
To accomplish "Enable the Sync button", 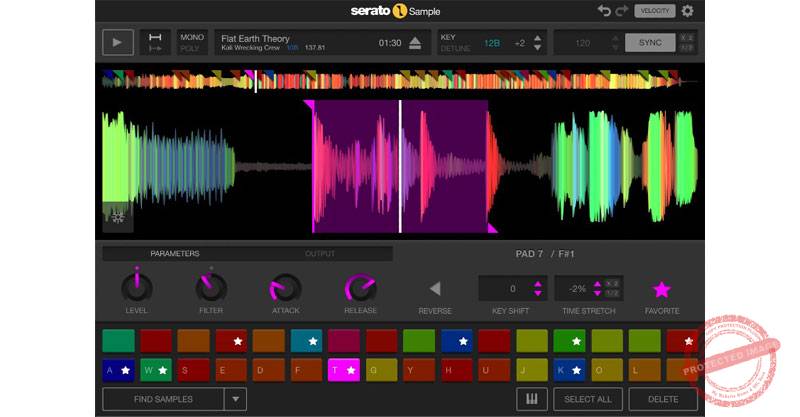I will click(x=650, y=43).
